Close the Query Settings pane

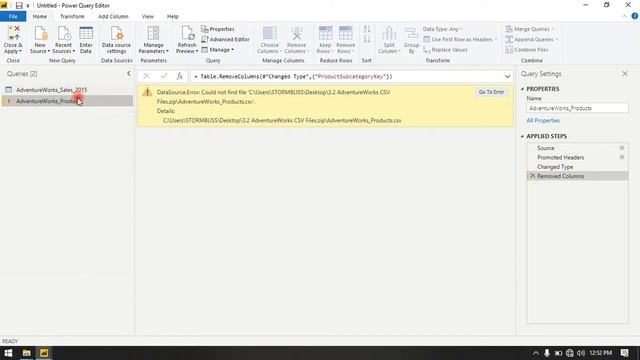tap(625, 73)
